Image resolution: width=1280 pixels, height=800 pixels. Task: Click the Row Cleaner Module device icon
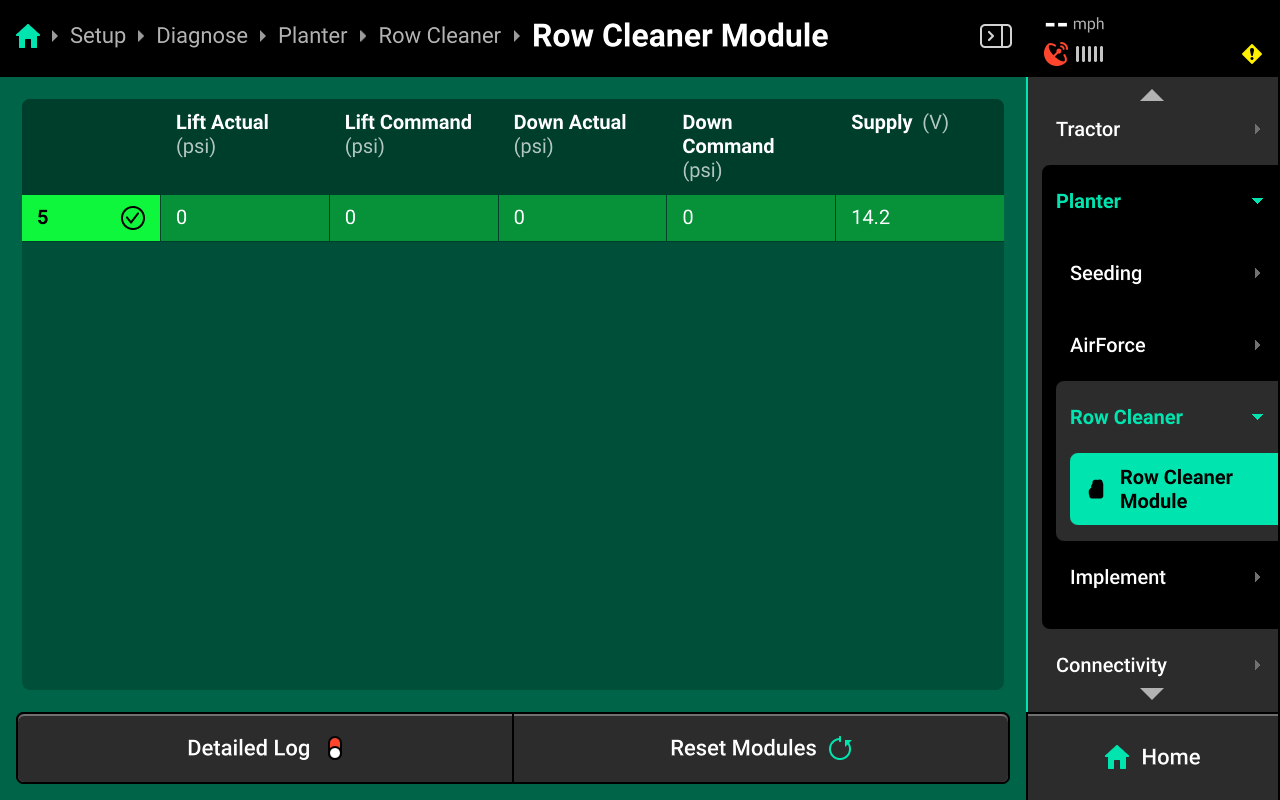pos(1096,489)
